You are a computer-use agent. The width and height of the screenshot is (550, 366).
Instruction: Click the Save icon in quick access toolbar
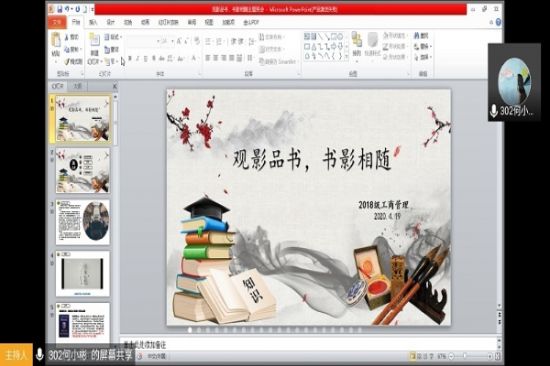point(60,9)
